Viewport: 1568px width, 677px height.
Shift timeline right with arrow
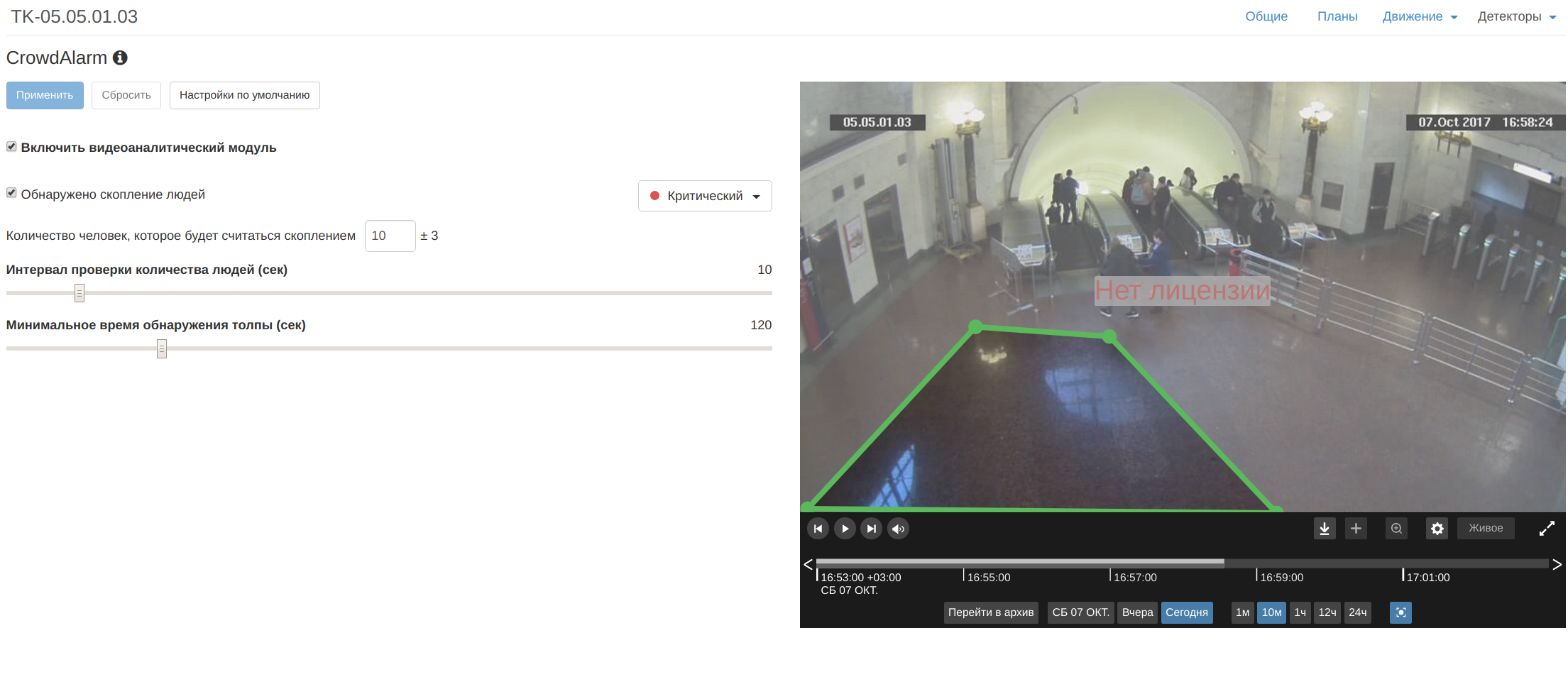[1557, 565]
